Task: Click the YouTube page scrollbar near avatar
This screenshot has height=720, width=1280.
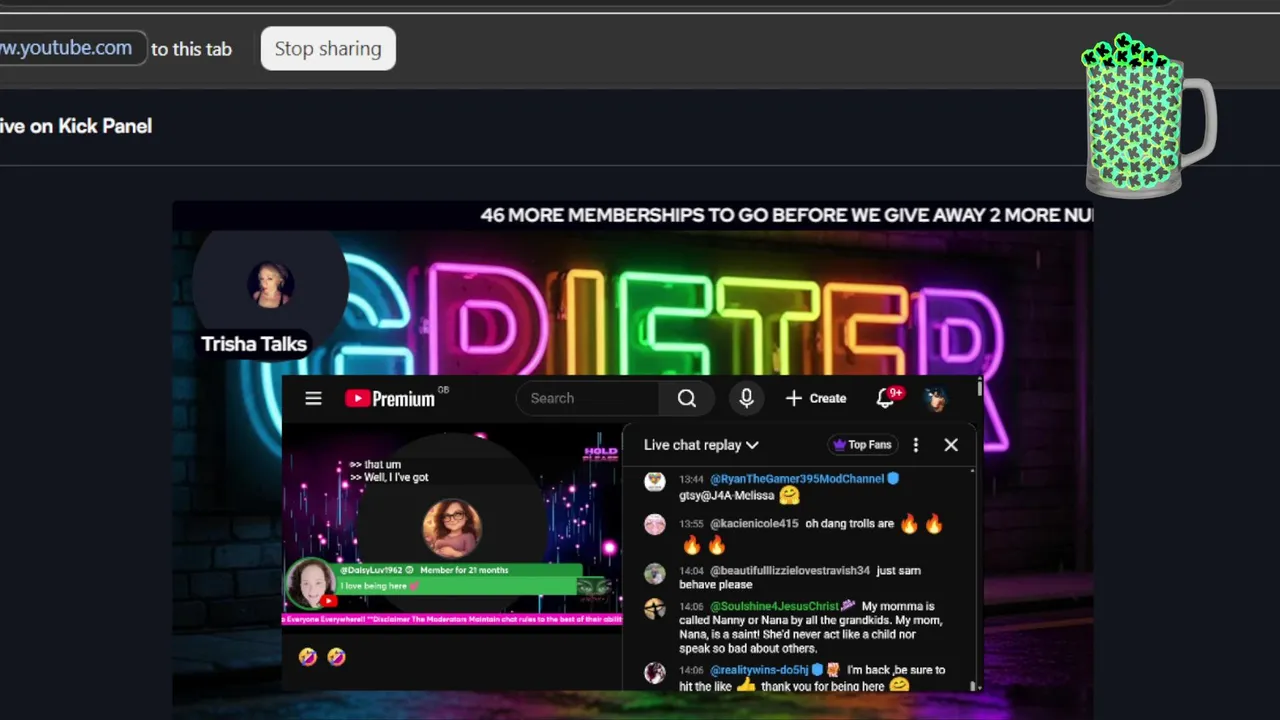Action: [980, 388]
